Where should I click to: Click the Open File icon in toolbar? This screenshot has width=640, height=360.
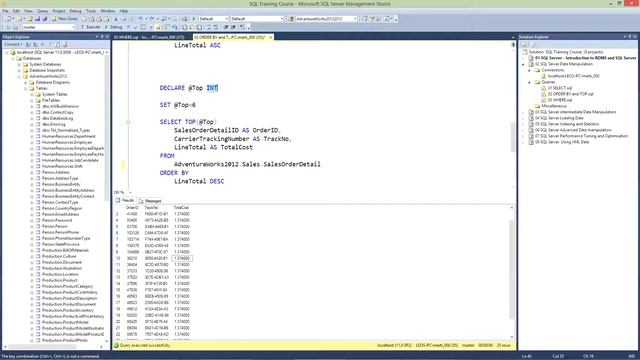click(29, 19)
